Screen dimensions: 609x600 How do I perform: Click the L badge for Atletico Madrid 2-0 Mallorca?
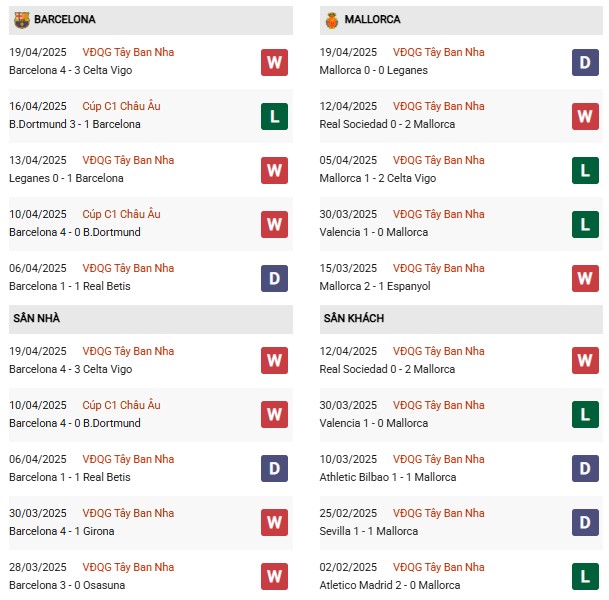click(x=585, y=575)
